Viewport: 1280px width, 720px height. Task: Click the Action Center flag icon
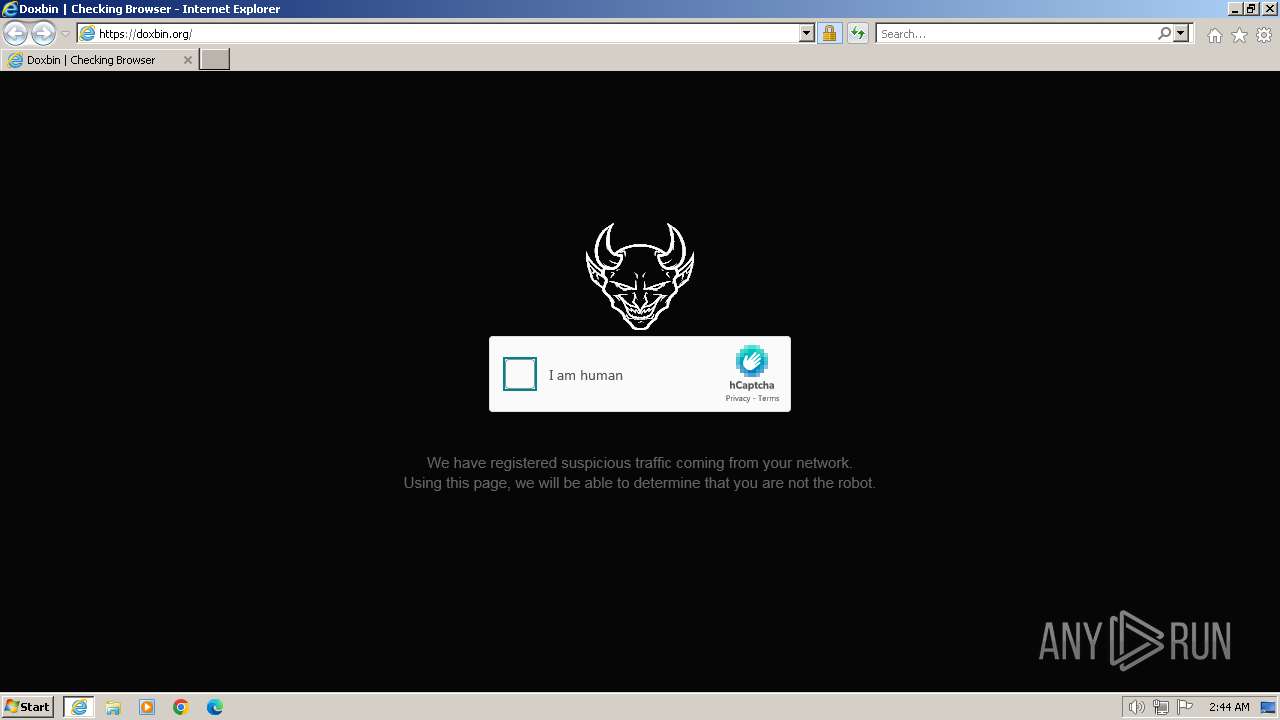point(1185,707)
